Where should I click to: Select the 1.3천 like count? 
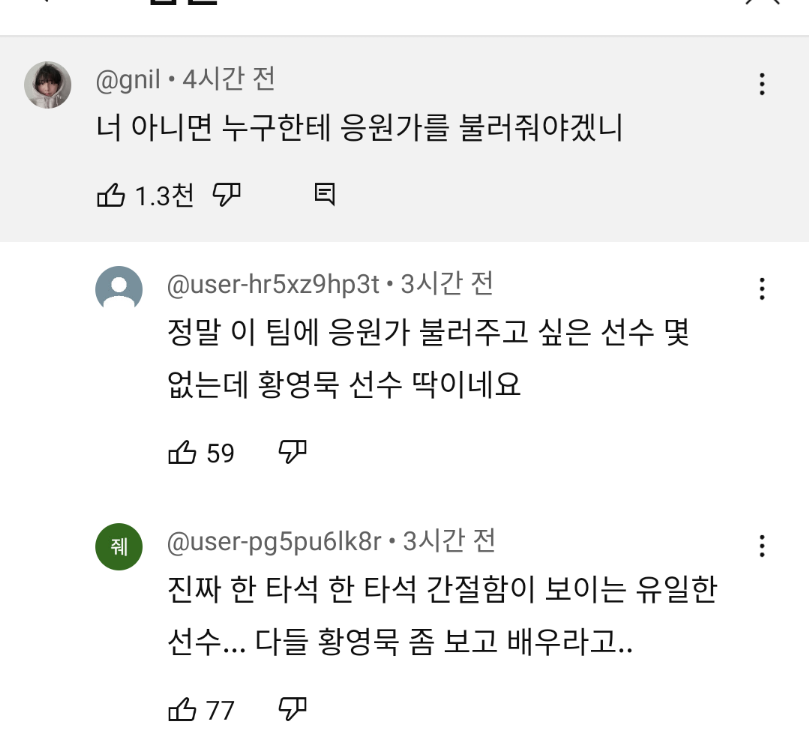point(164,196)
